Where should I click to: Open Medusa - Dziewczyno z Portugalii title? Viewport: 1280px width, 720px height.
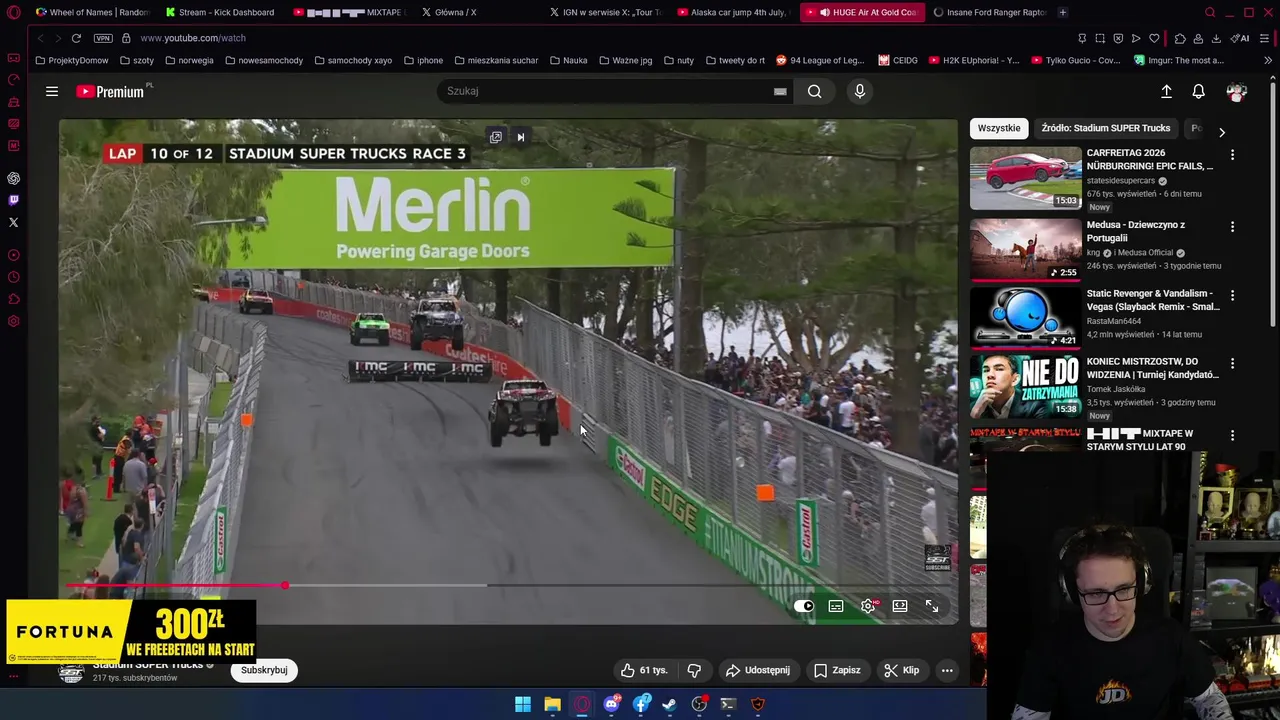(1136, 232)
